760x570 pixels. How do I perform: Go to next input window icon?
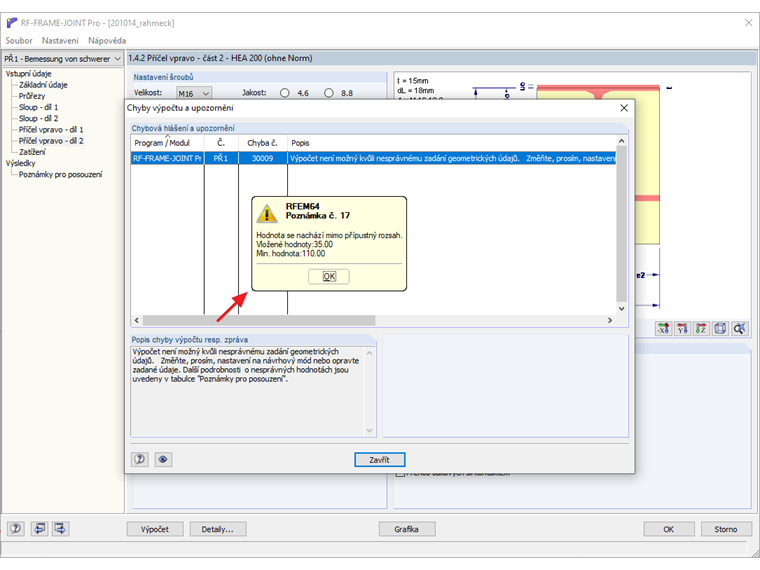61,528
